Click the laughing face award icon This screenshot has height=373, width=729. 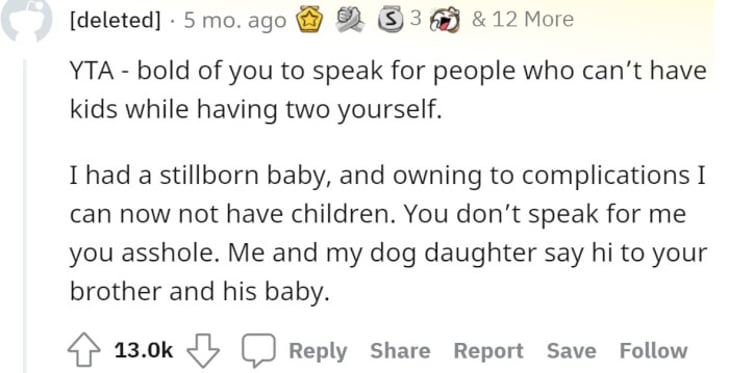[445, 21]
